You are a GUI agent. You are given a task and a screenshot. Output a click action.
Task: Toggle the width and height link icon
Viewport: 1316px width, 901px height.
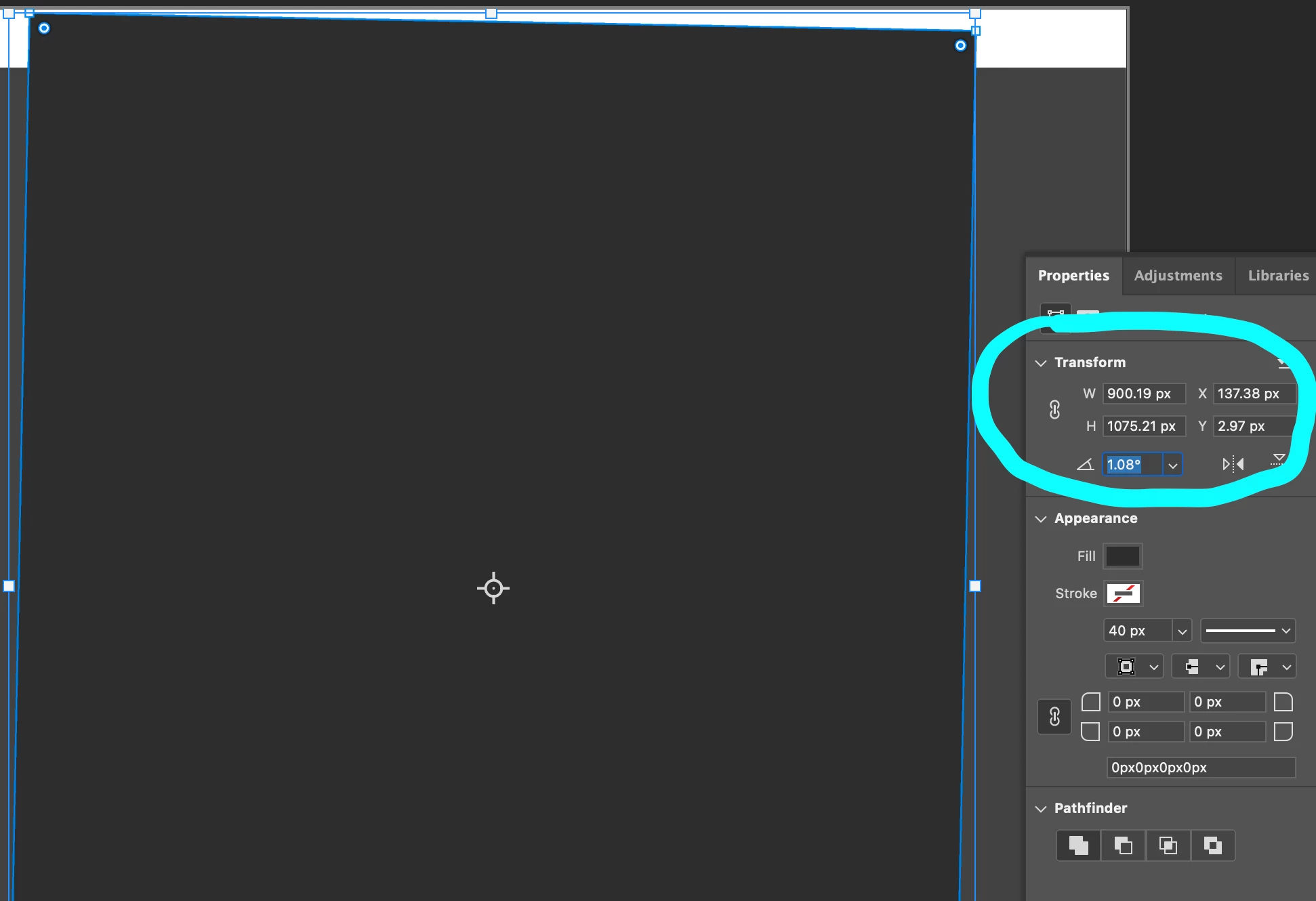pos(1054,409)
